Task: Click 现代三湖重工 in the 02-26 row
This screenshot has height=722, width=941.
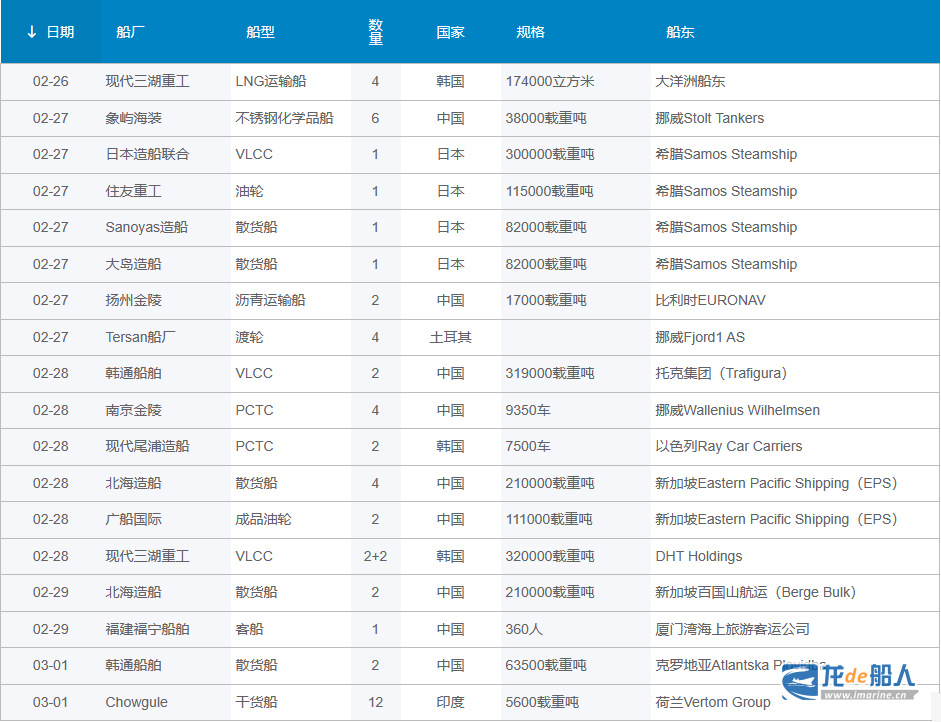Action: coord(148,82)
